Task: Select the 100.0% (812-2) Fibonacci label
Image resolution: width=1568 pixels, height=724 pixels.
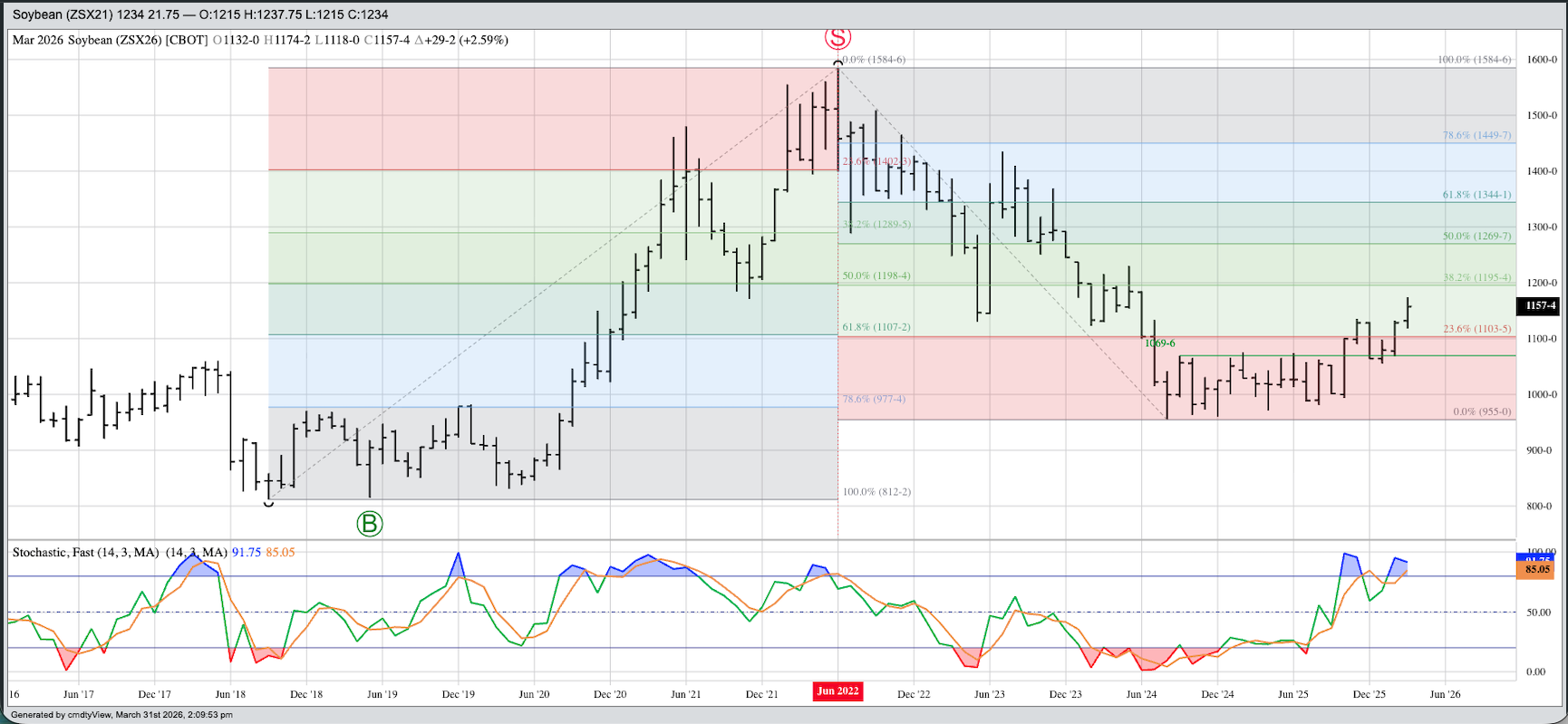Action: point(876,492)
